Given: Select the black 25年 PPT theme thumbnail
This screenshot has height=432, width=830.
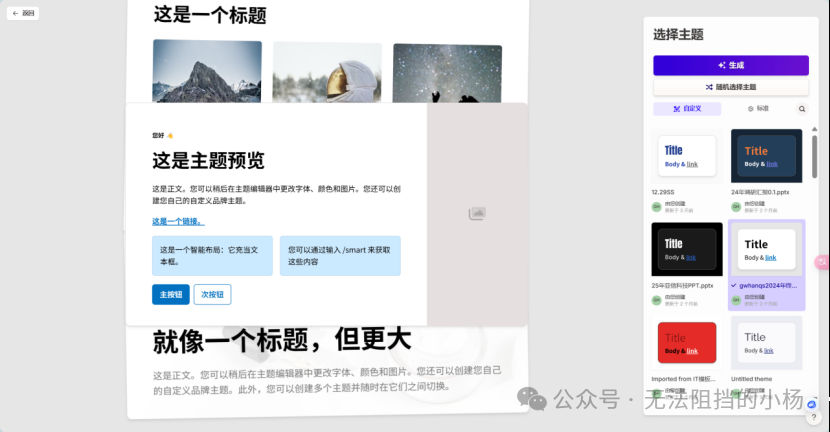Looking at the screenshot, I should [x=687, y=249].
